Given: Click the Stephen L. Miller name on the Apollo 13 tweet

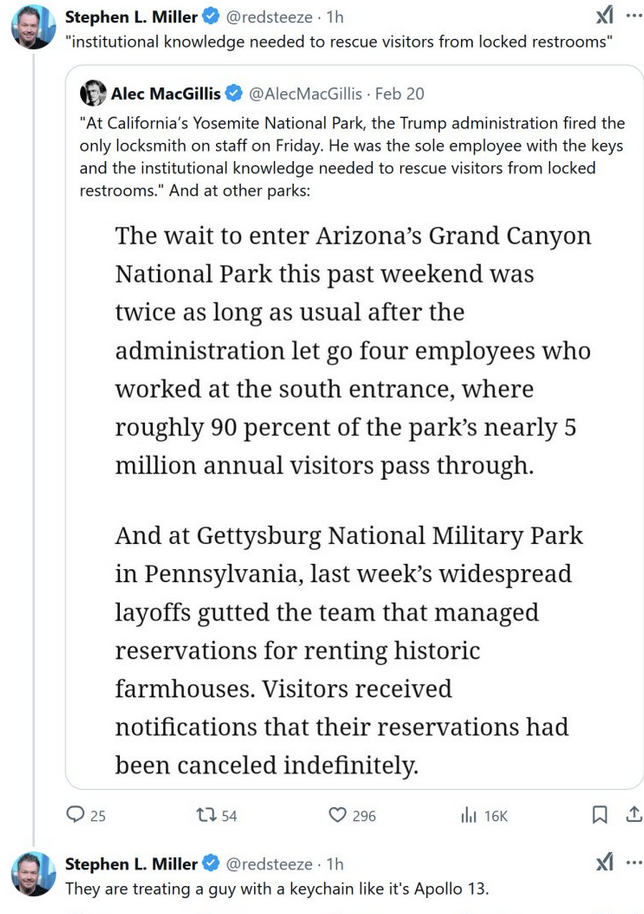Looking at the screenshot, I should pos(130,863).
